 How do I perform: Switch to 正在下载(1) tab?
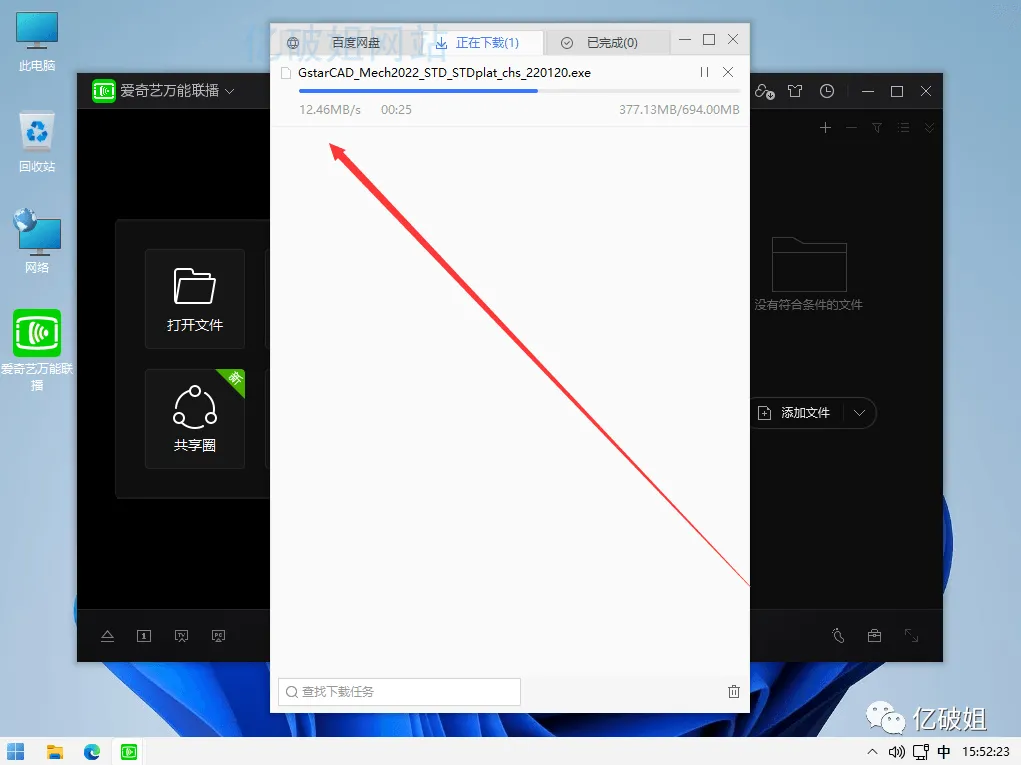click(x=477, y=43)
